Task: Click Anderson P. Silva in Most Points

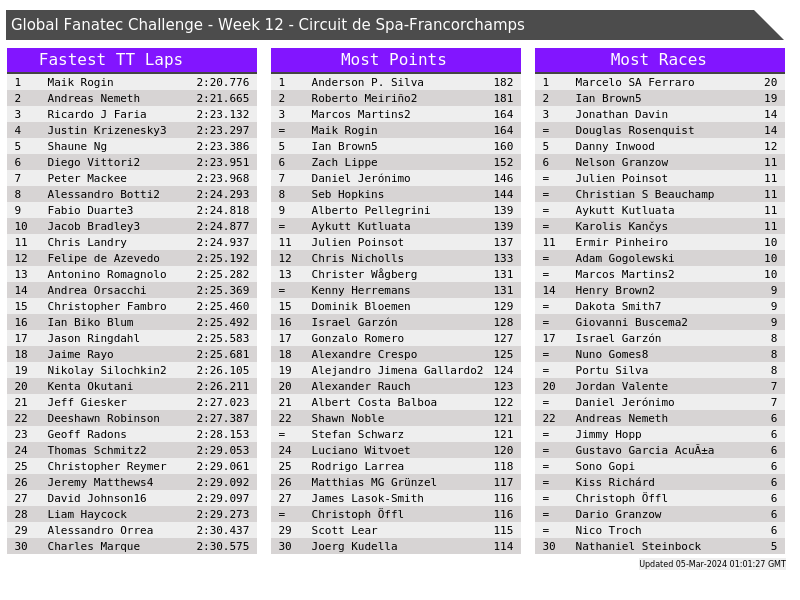Action: point(367,82)
